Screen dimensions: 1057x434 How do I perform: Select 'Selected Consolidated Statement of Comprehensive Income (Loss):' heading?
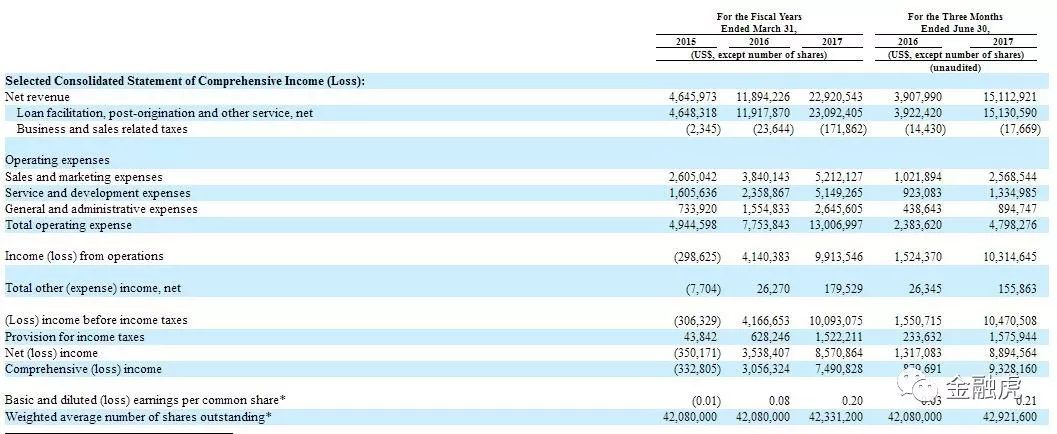click(x=185, y=81)
